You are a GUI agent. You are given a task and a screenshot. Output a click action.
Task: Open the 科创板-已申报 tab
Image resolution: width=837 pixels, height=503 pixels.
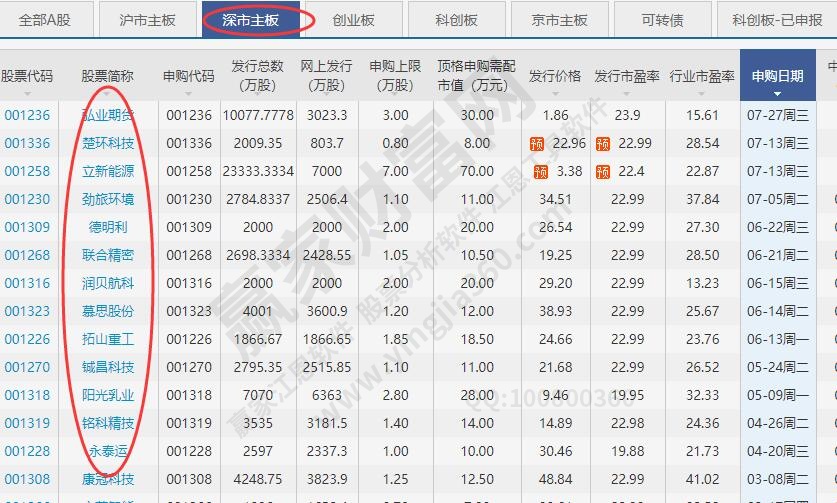pos(778,19)
